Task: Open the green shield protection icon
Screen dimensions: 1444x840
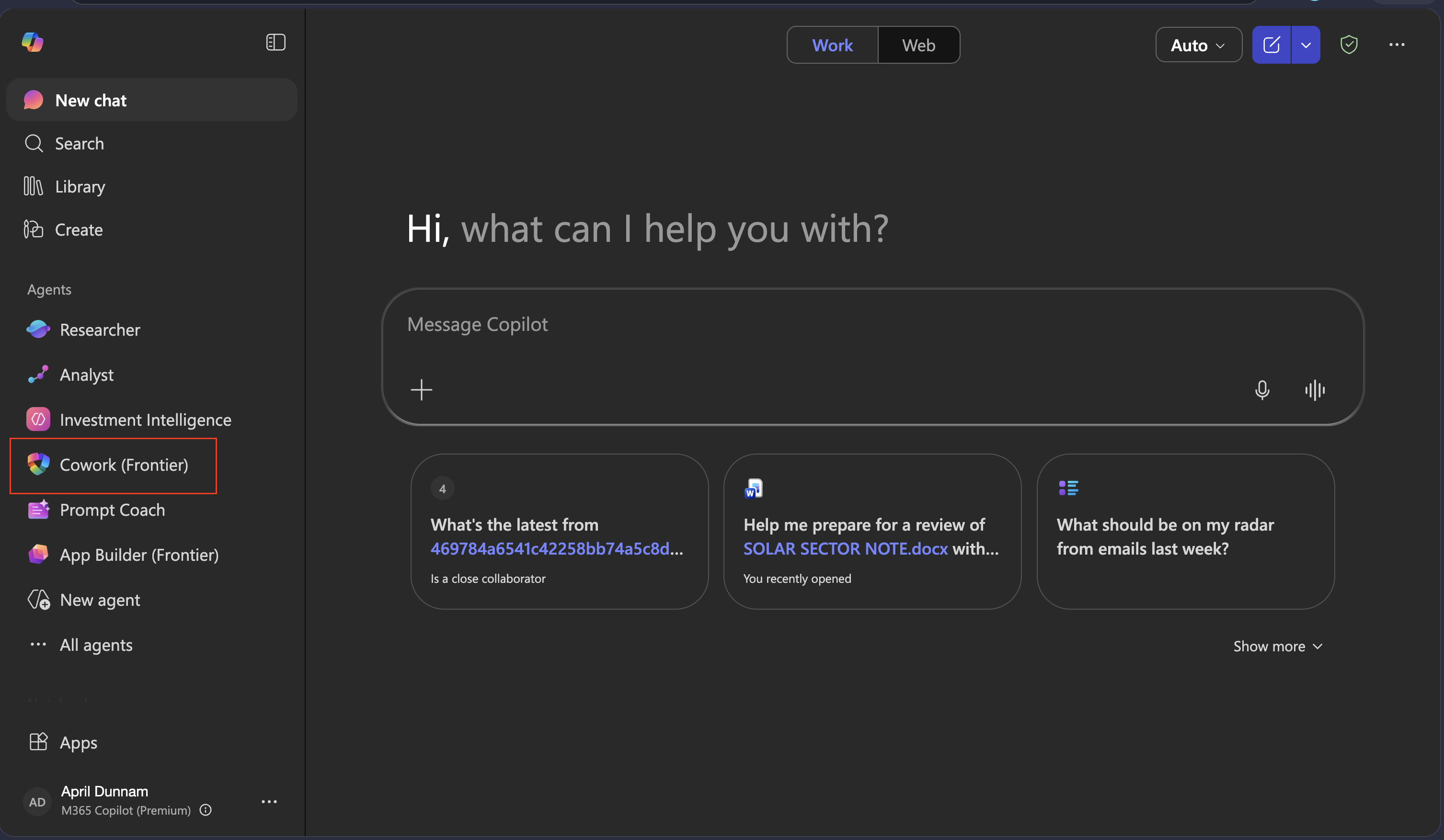Action: (1349, 45)
